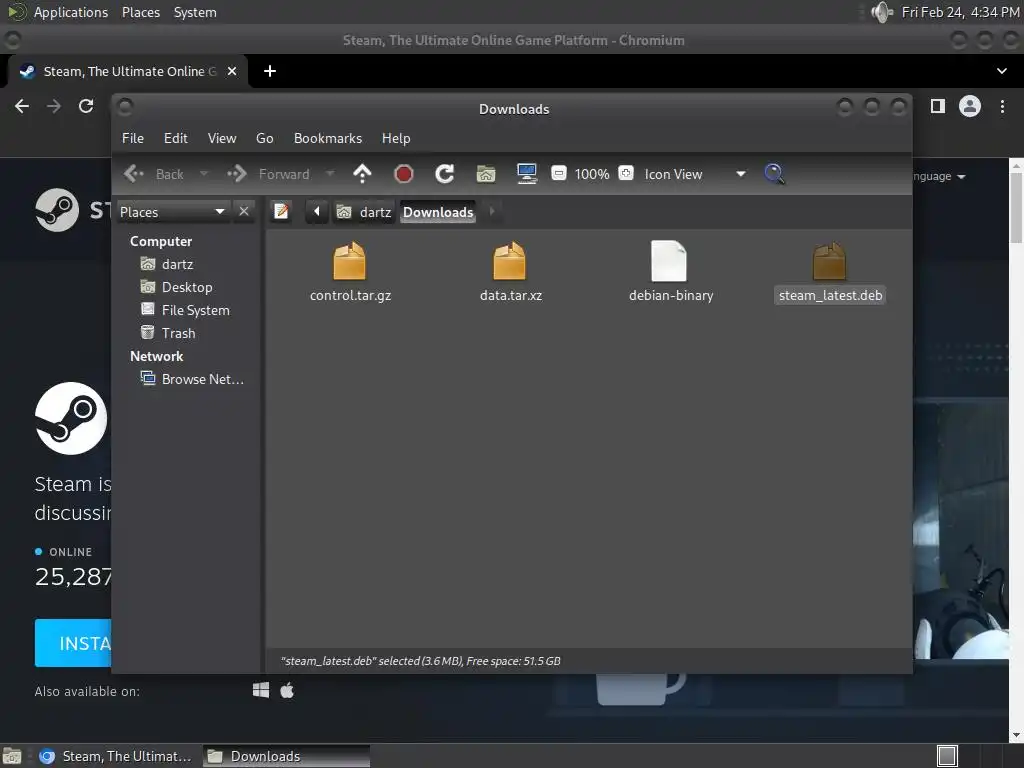1024x768 pixels.
Task: Open dartz home in the sidebar
Action: tap(167, 264)
